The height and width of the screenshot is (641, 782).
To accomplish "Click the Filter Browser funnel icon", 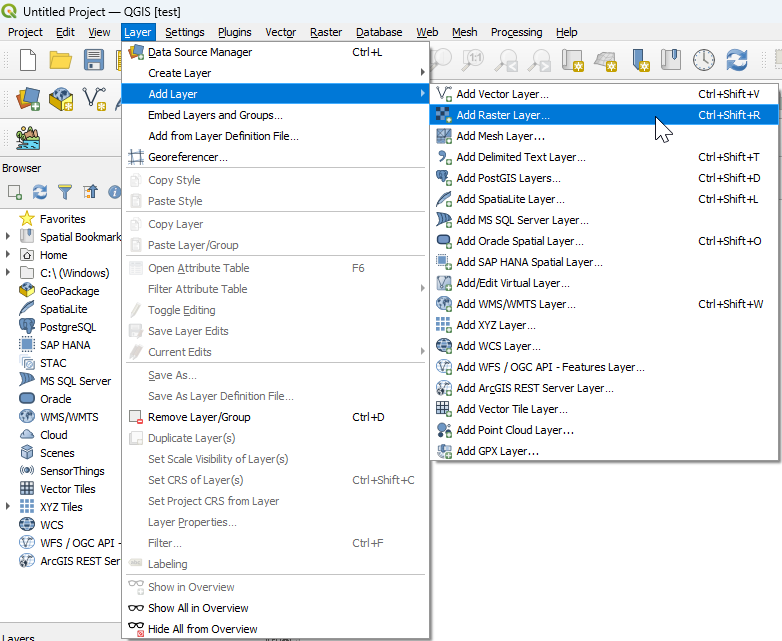I will pyautogui.click(x=65, y=191).
